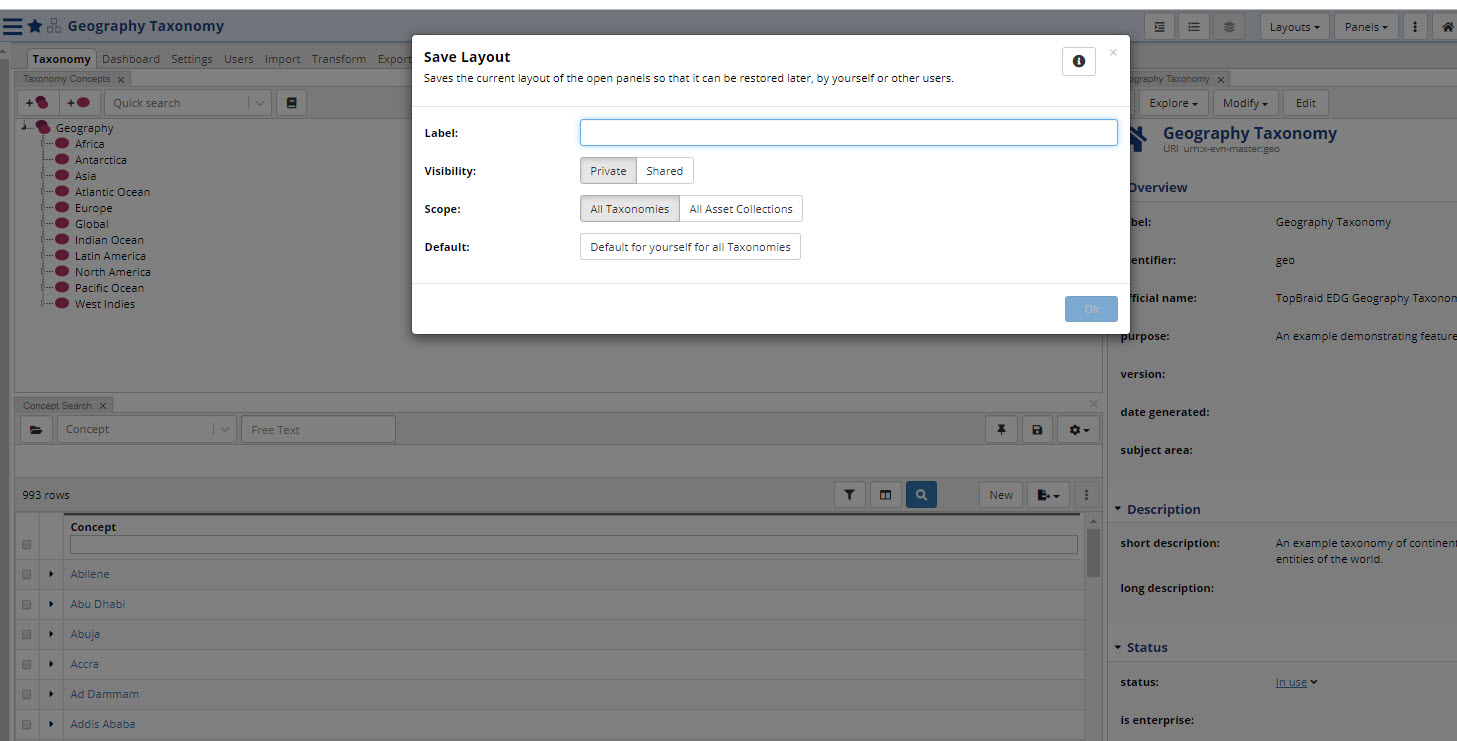This screenshot has width=1457, height=741.
Task: Select the Import menu item
Action: (x=282, y=58)
